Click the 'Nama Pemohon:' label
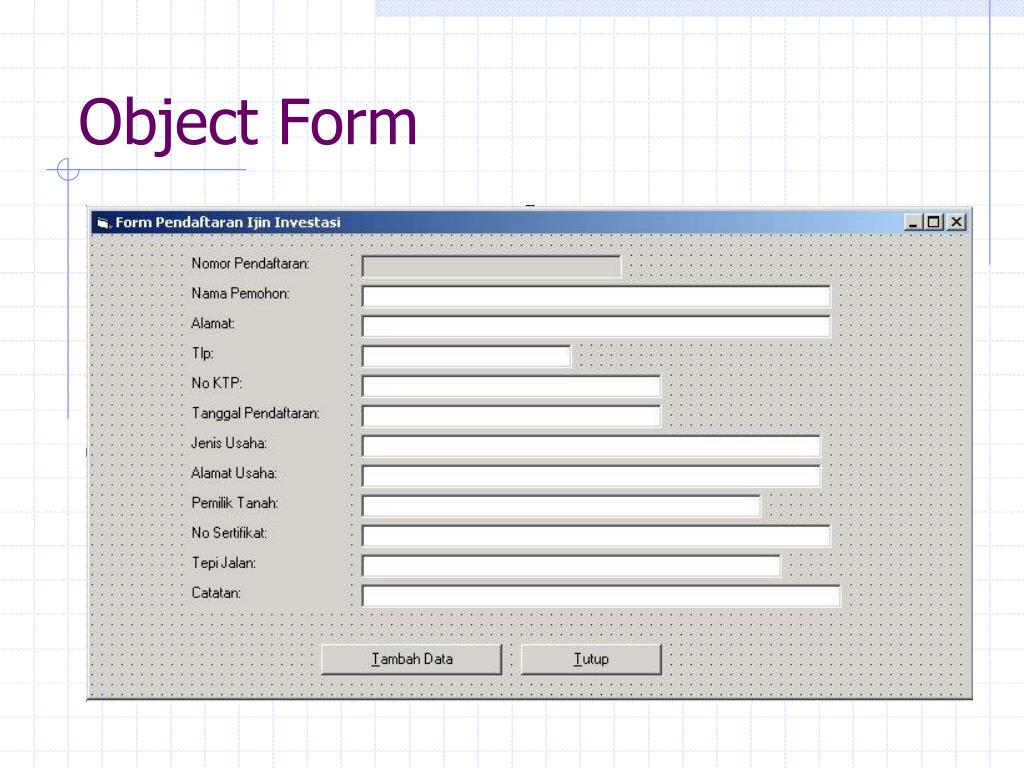 [x=240, y=293]
